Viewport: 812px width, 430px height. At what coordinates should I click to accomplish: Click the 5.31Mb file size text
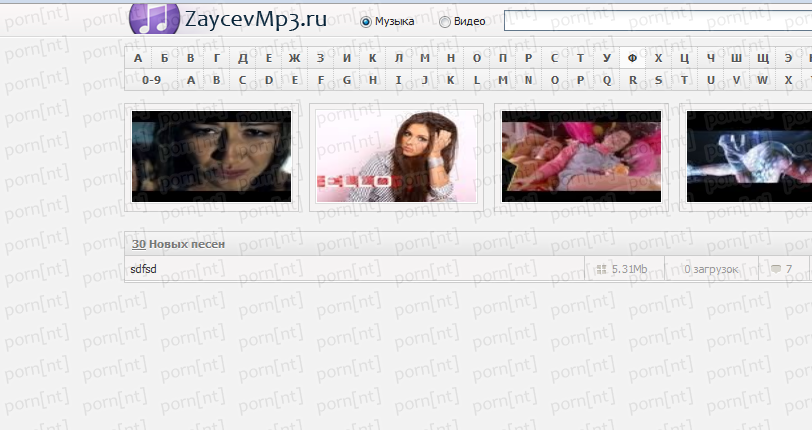click(629, 269)
